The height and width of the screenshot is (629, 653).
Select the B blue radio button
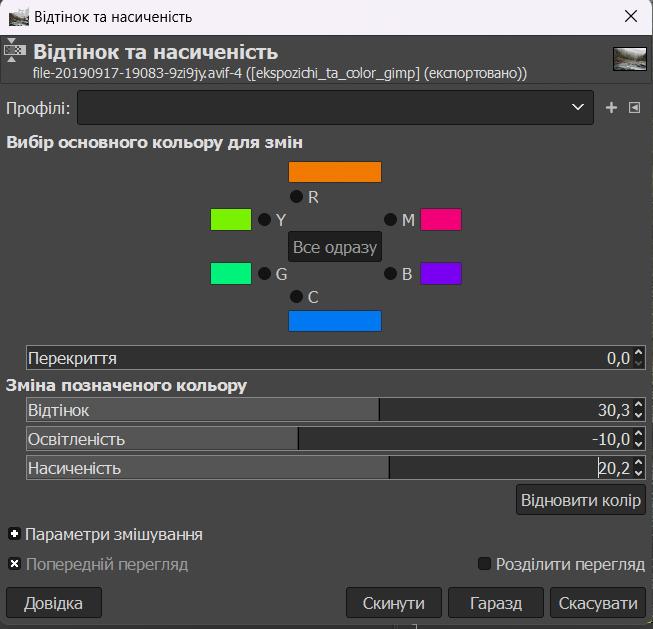pos(390,274)
